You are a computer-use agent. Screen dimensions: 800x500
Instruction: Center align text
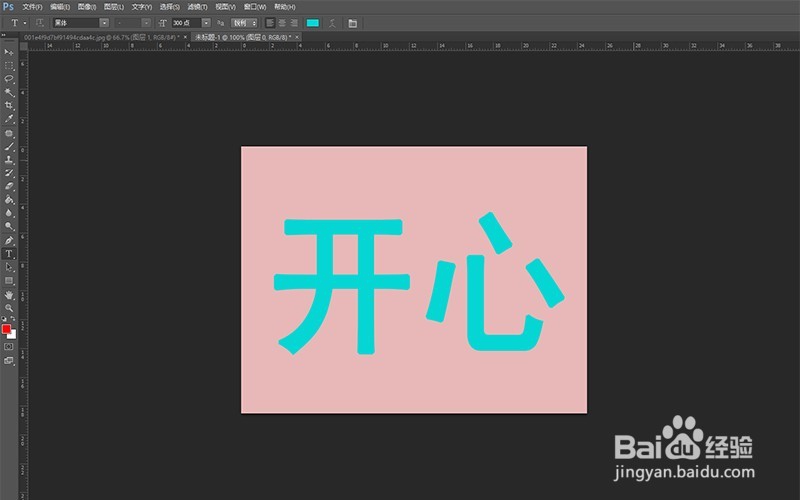coord(282,23)
